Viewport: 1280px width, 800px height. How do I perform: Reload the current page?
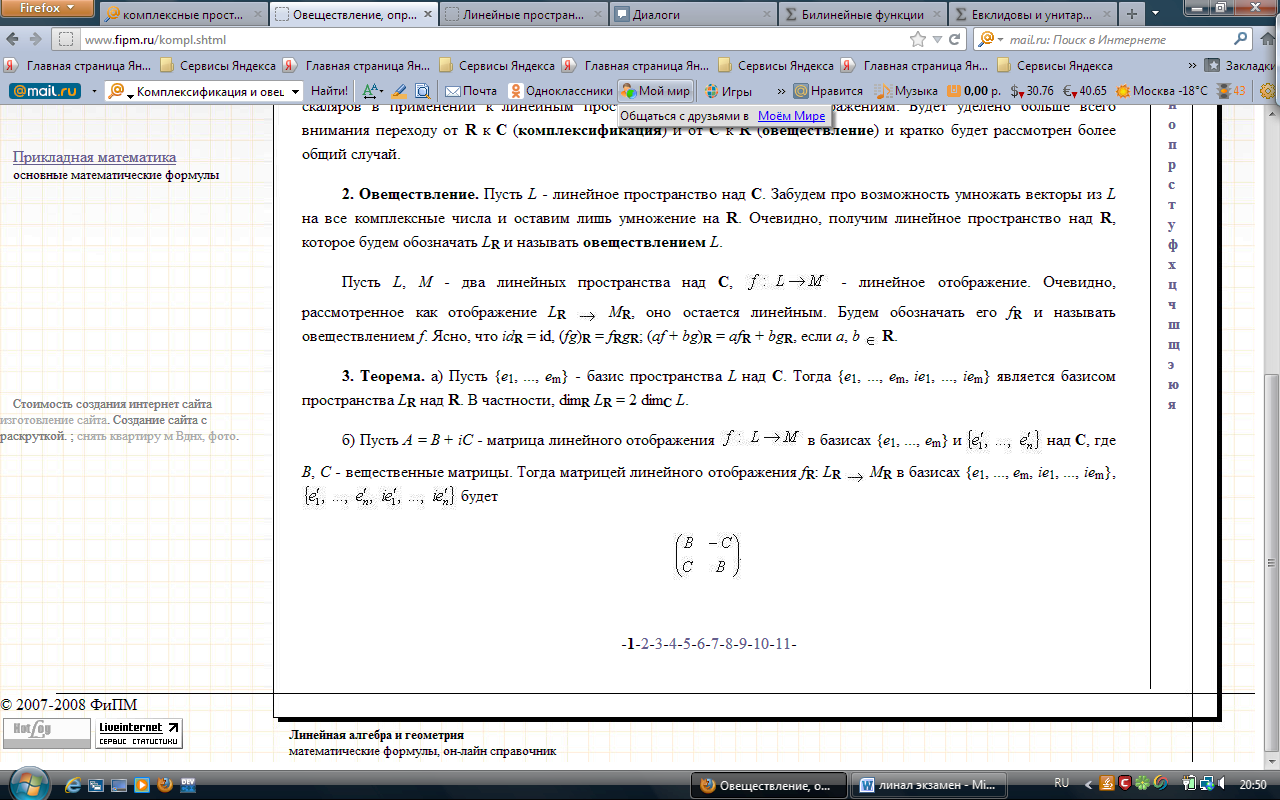click(x=954, y=40)
